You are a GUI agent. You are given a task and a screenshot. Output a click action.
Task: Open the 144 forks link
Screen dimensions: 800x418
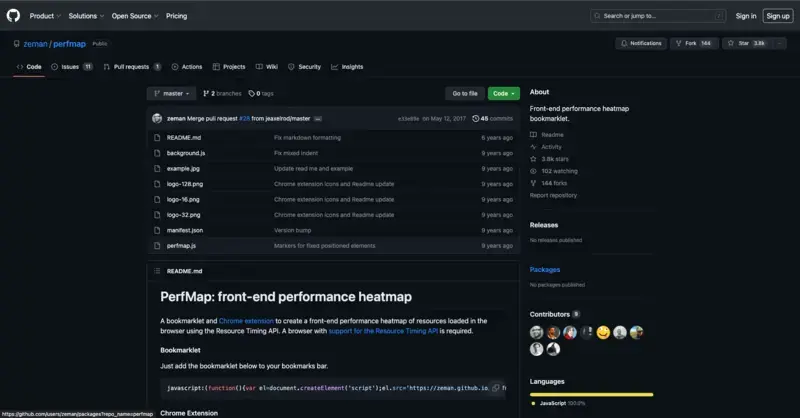[548, 183]
